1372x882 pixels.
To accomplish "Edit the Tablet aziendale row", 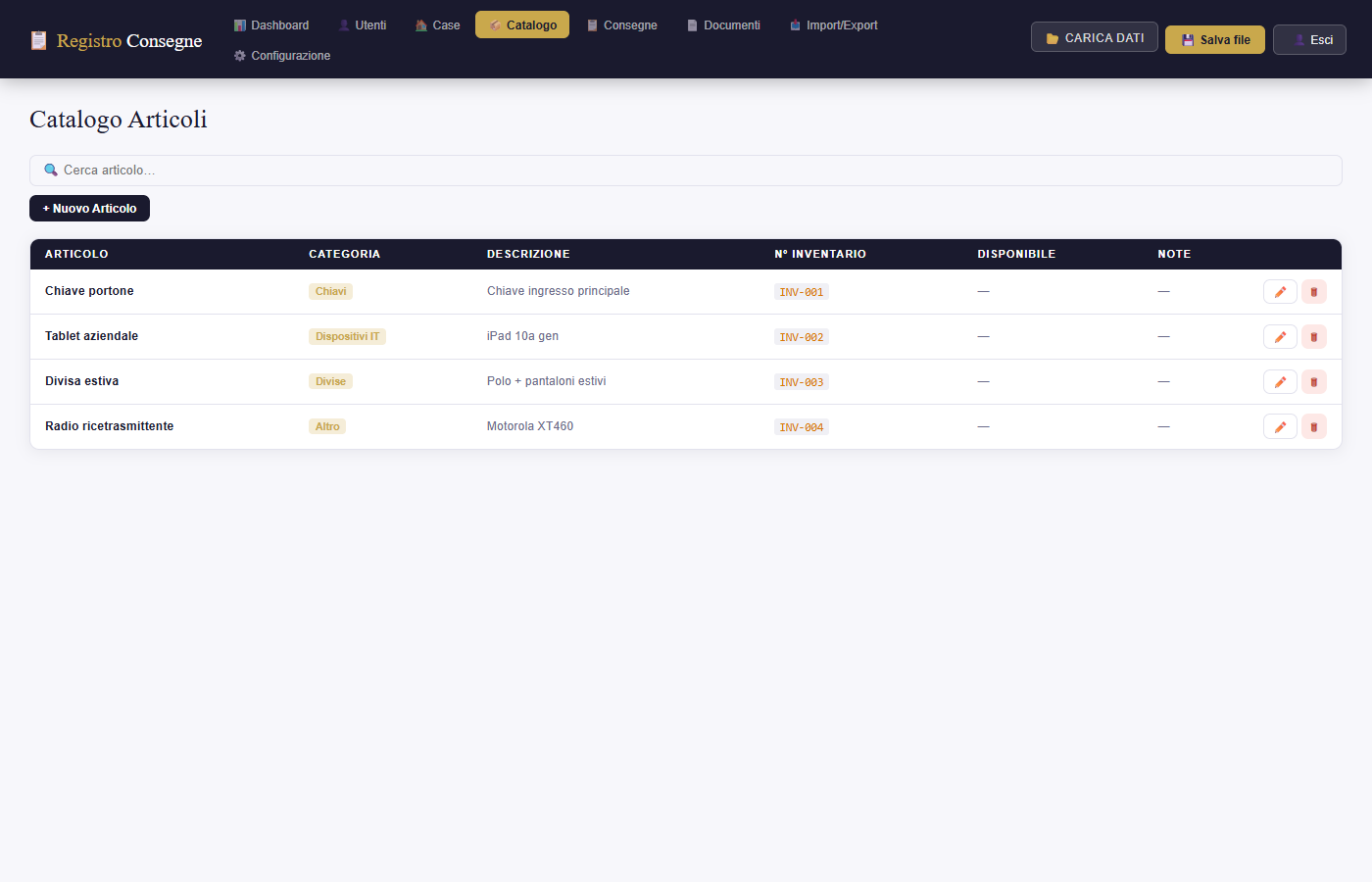I will pos(1280,337).
